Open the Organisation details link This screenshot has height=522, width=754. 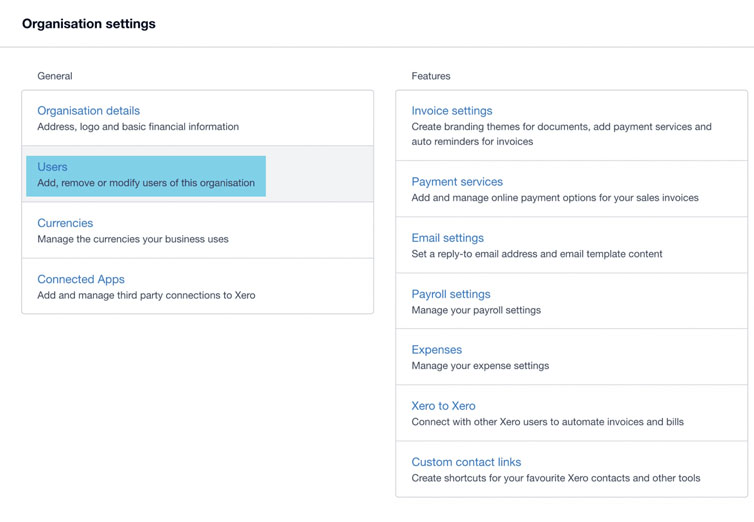pos(88,111)
